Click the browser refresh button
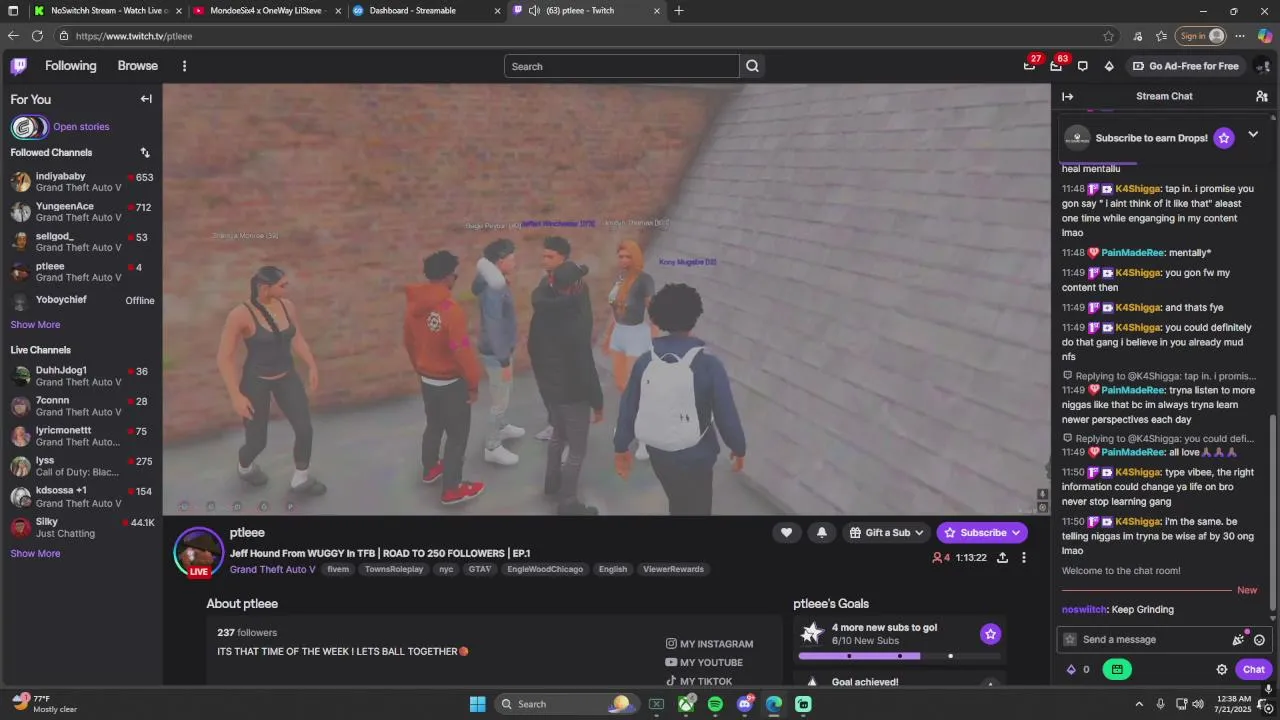 pyautogui.click(x=37, y=36)
